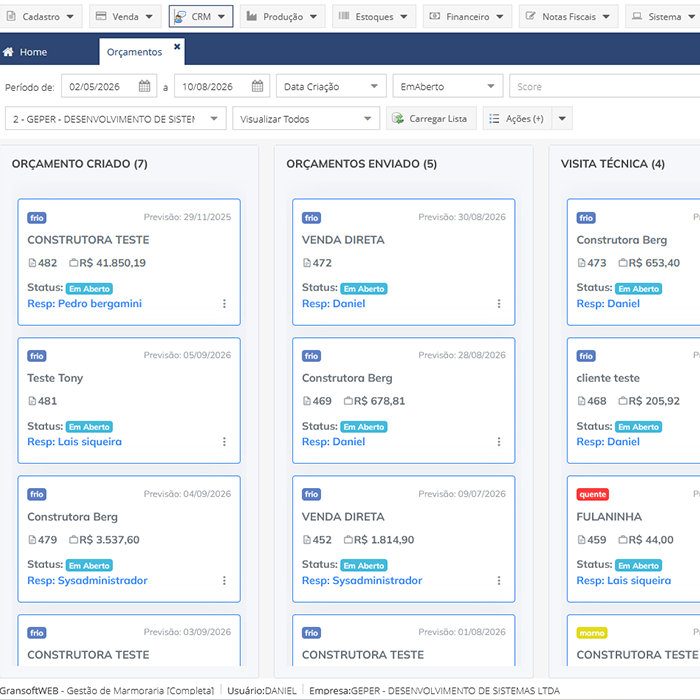Open the Notas Fiscais menu
The width and height of the screenshot is (700, 700).
click(568, 17)
